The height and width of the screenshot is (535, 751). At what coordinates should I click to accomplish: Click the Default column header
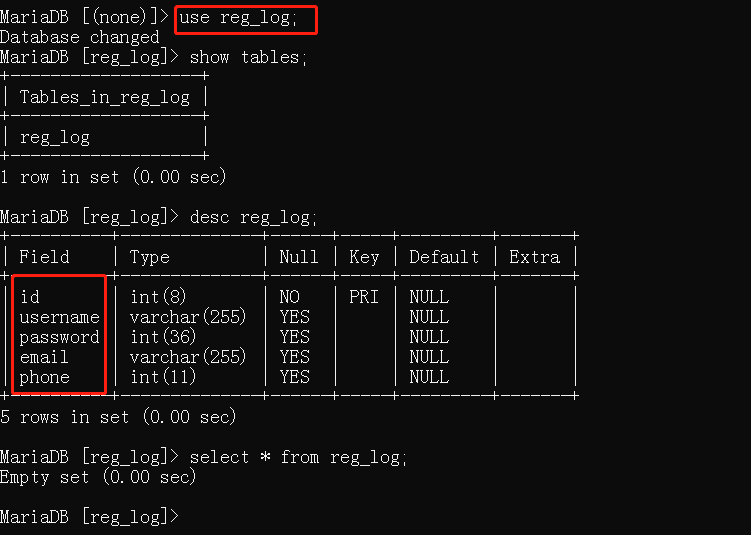444,257
